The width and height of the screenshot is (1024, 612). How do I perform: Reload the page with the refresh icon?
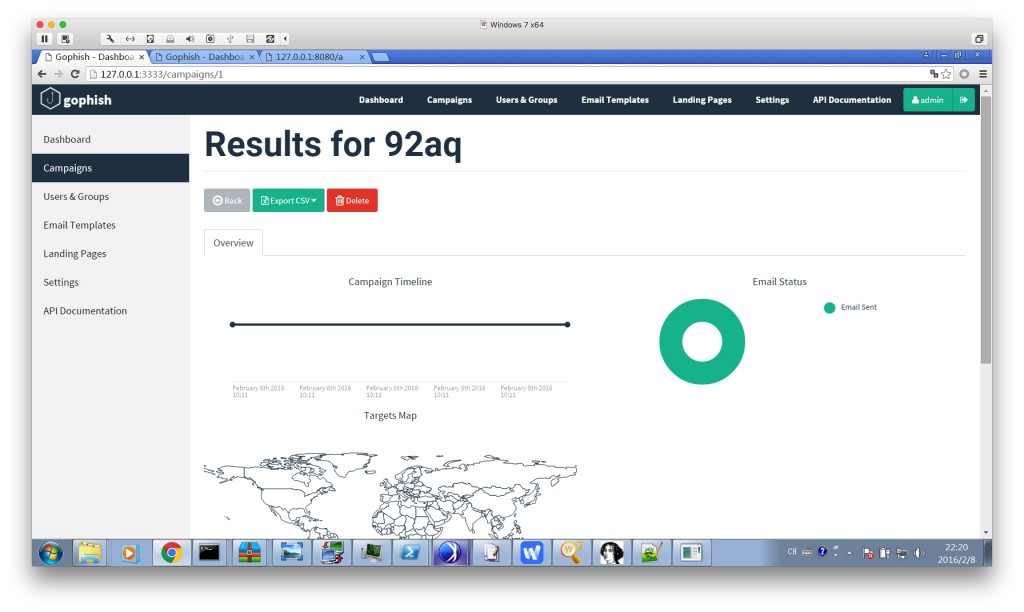click(75, 74)
